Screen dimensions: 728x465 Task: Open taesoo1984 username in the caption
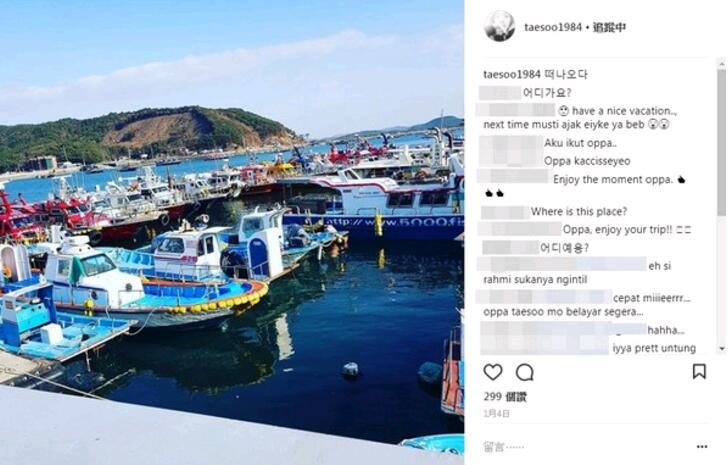[512, 74]
